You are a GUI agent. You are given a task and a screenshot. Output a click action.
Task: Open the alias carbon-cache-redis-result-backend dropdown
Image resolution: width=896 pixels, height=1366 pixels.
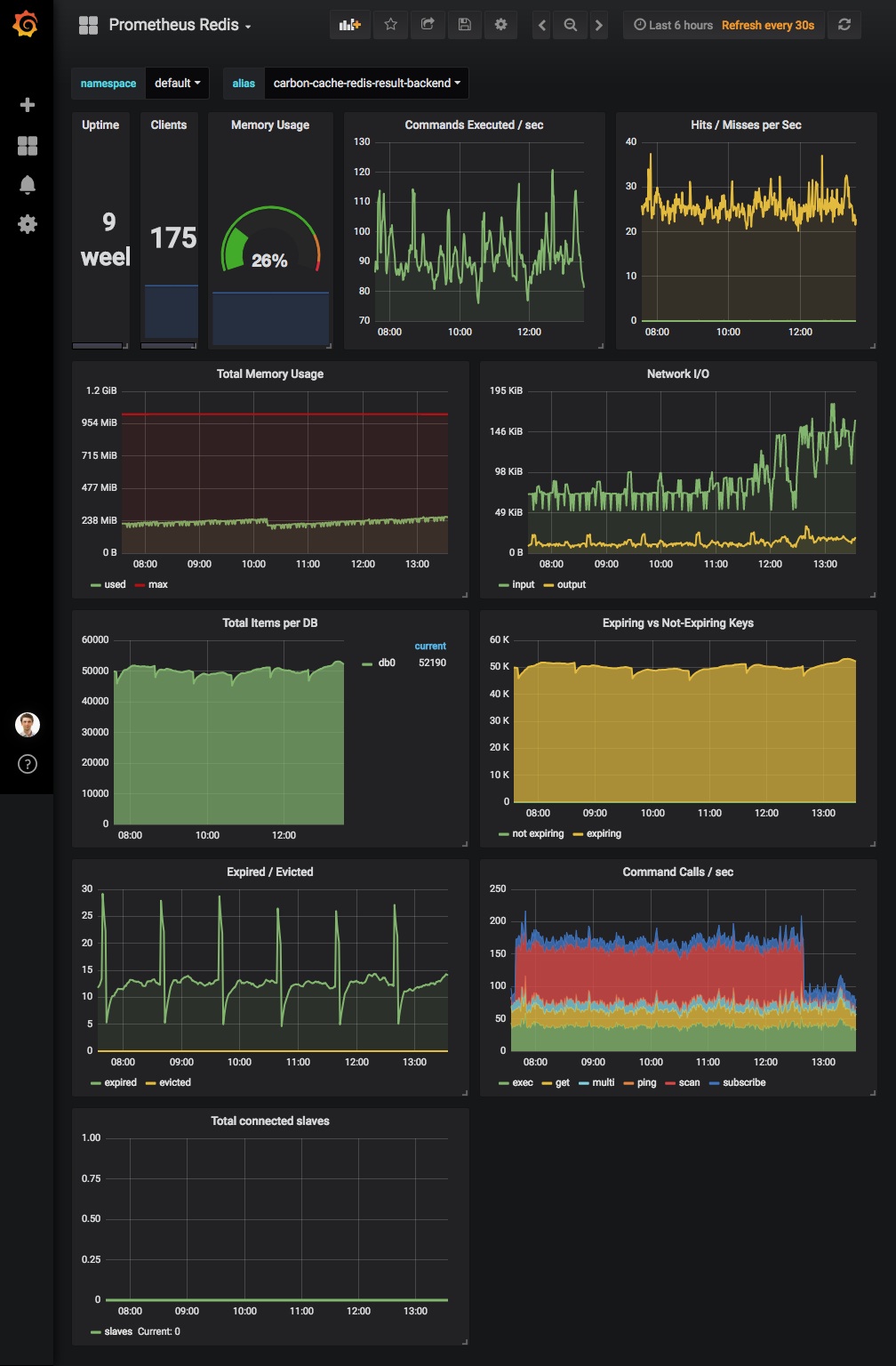tap(366, 83)
